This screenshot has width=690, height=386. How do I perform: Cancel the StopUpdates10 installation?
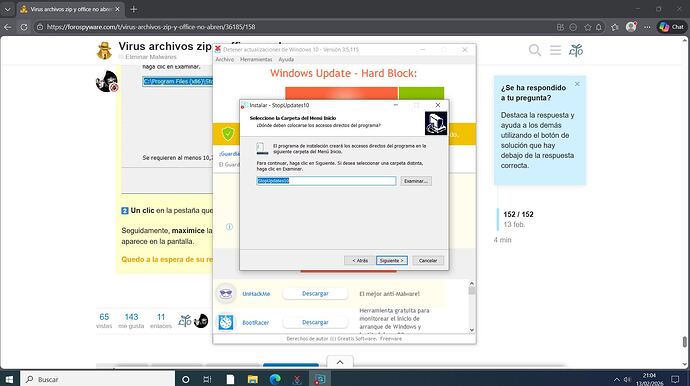point(428,261)
